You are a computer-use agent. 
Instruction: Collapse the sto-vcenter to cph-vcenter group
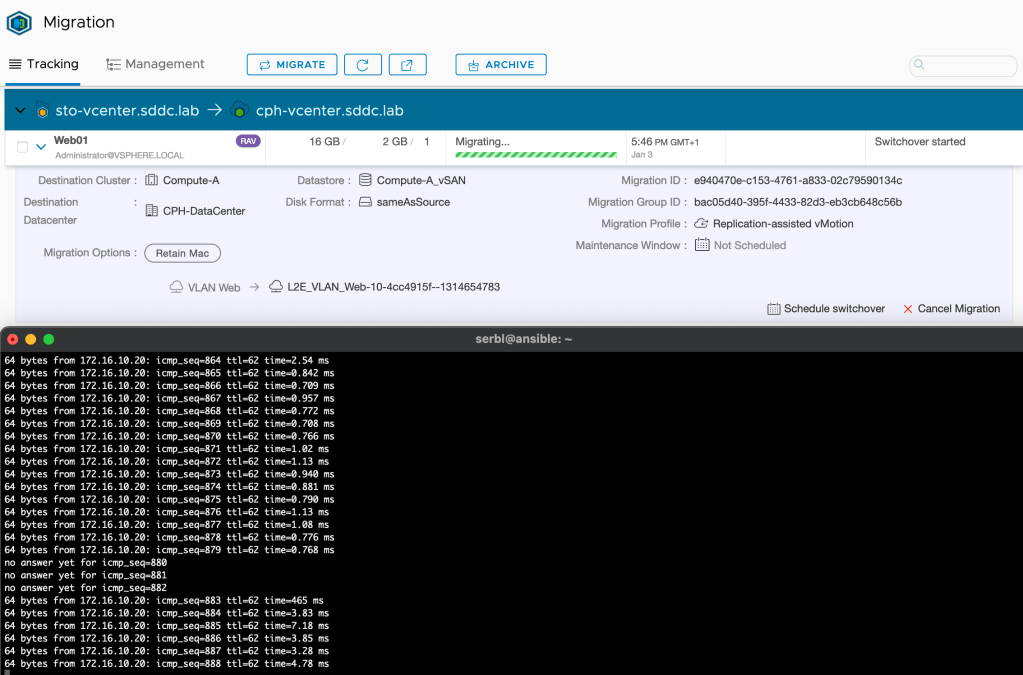point(20,111)
